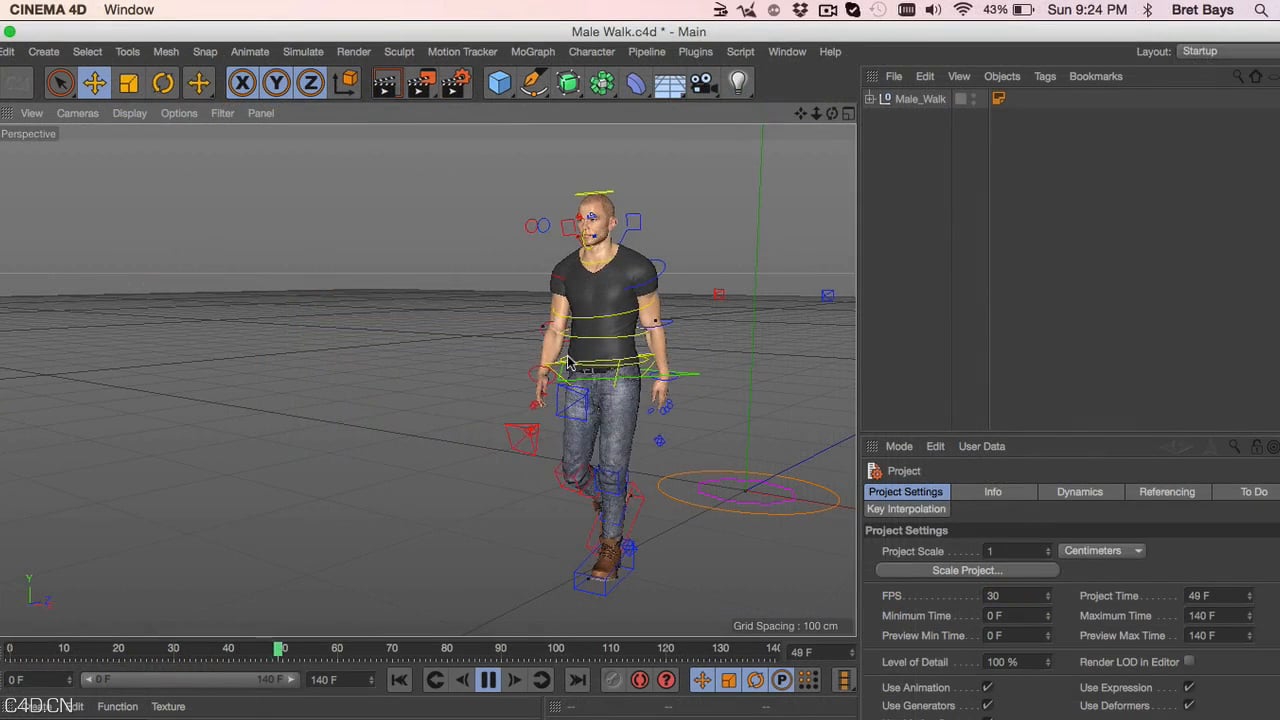Enable the Use Expression checkbox
Viewport: 1280px width, 720px height.
[1188, 687]
